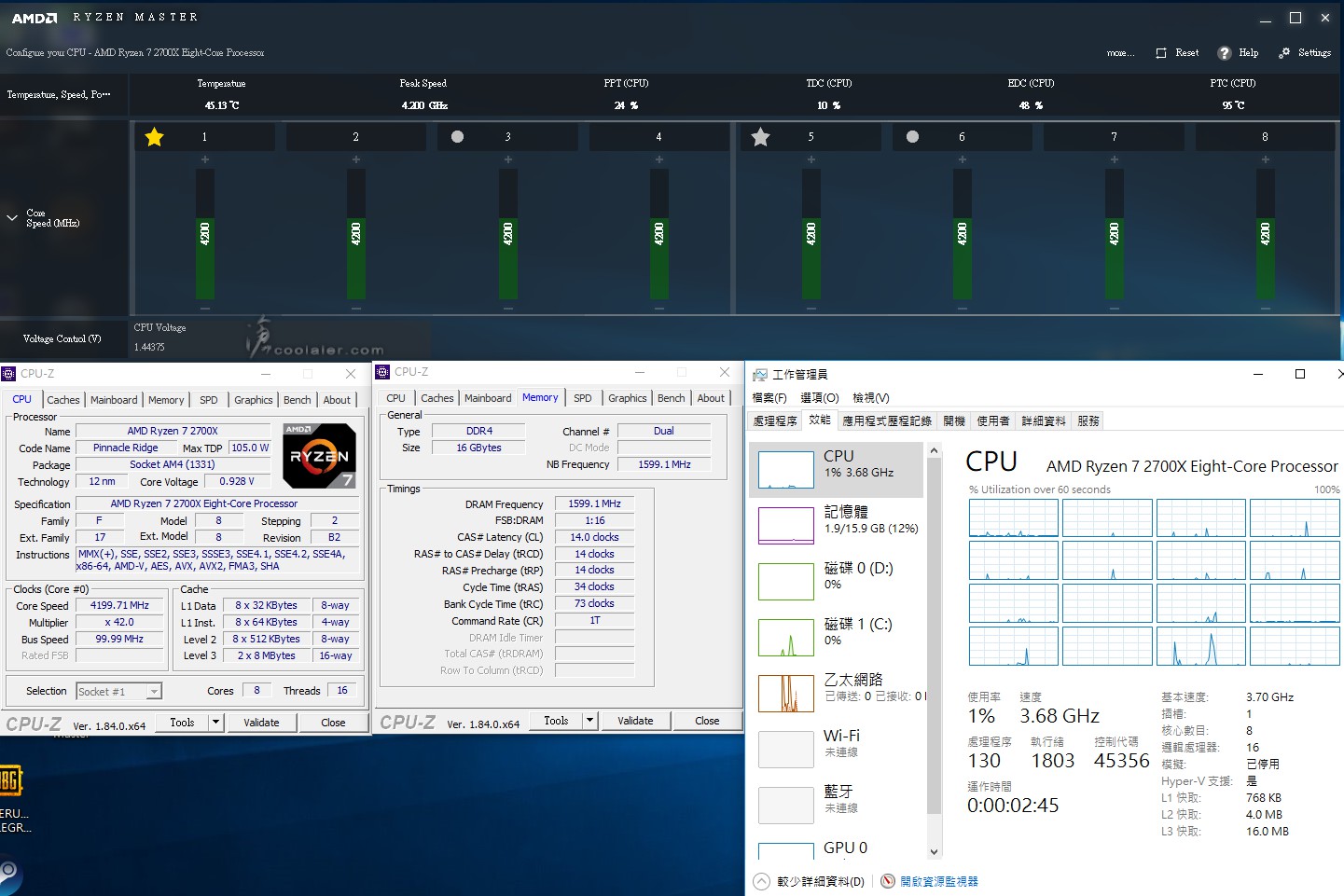Adjust core 8 speed slider bar
1344x896 pixels.
coord(1266,234)
